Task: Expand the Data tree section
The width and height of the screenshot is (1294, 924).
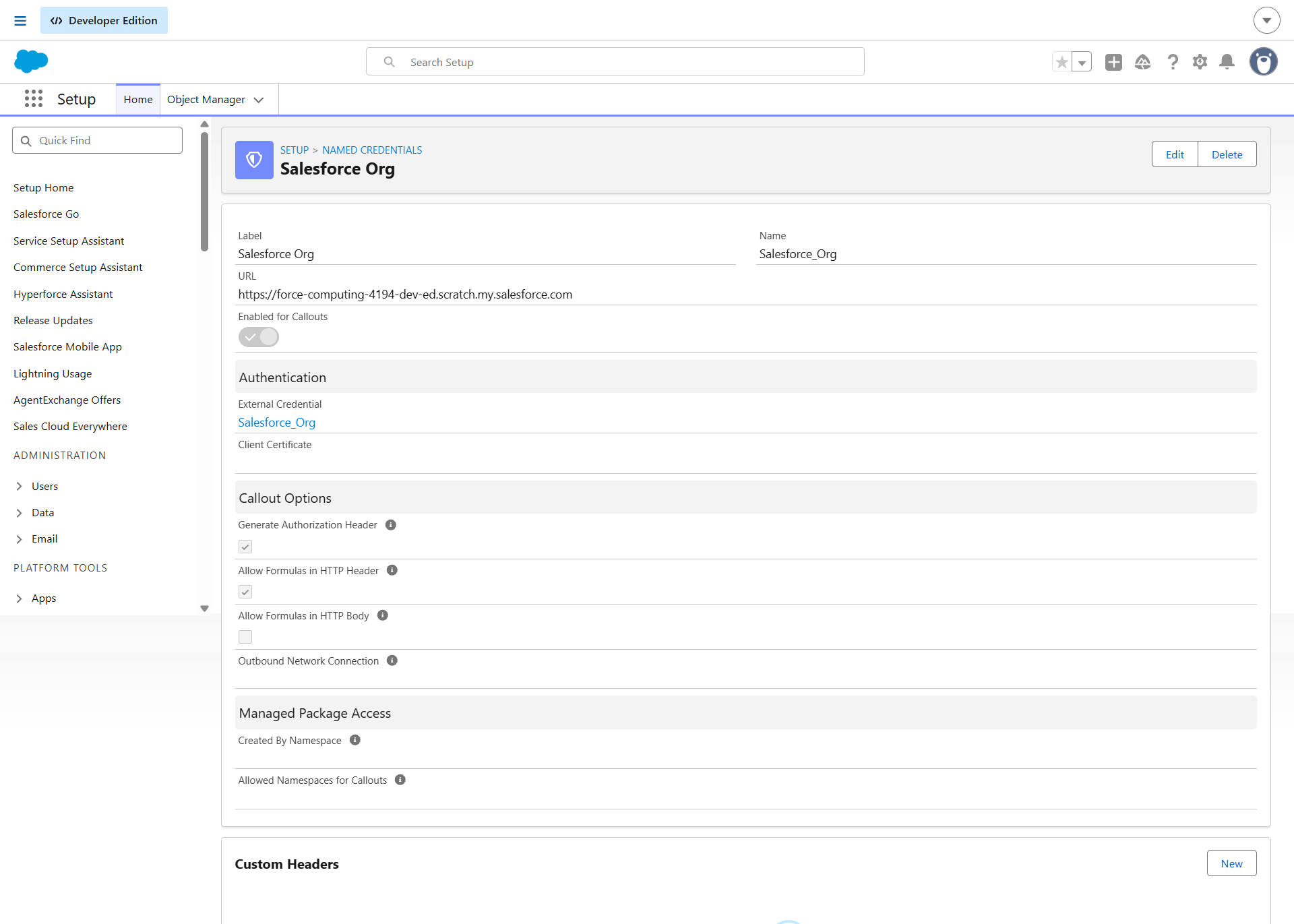Action: (x=19, y=513)
